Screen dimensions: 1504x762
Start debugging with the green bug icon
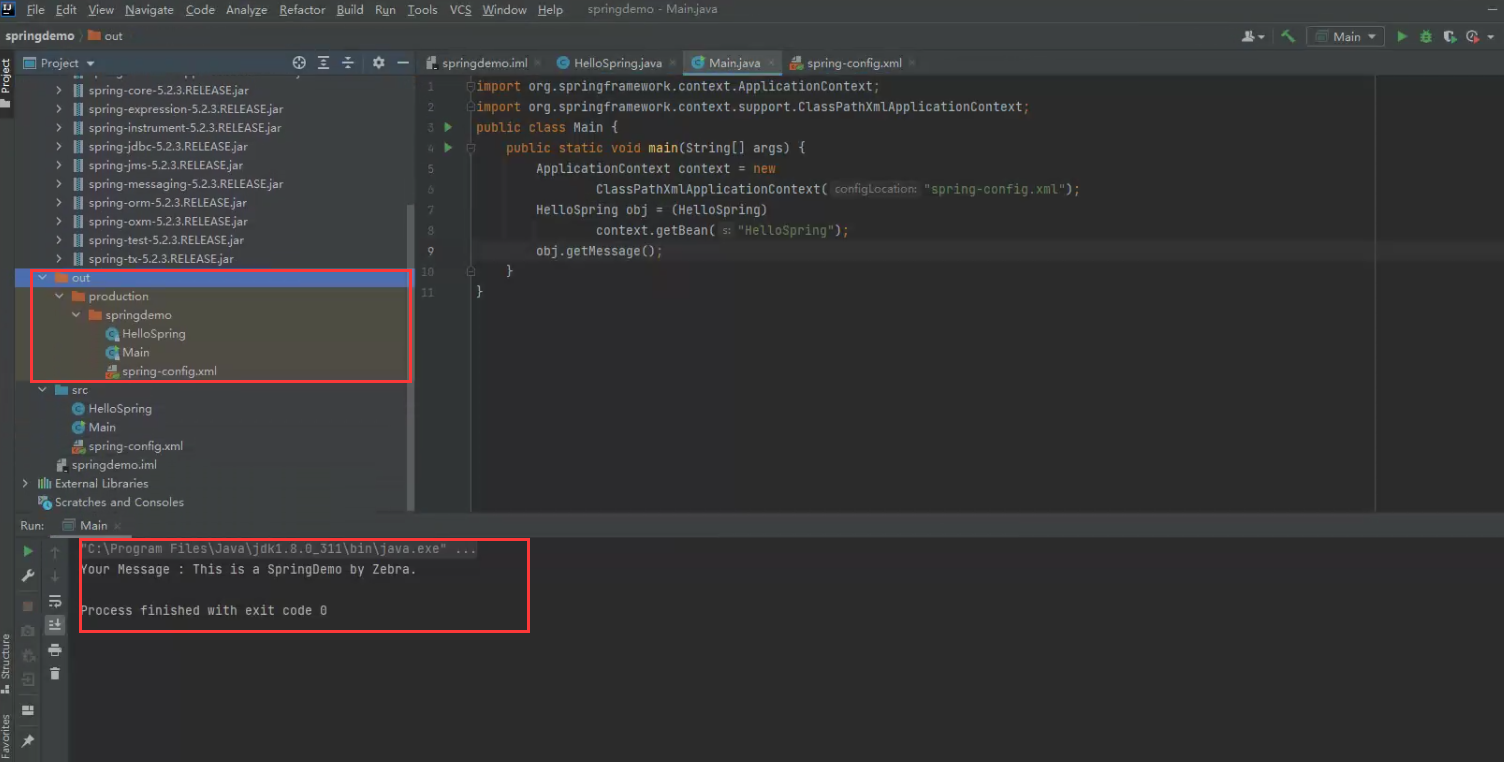(1426, 36)
